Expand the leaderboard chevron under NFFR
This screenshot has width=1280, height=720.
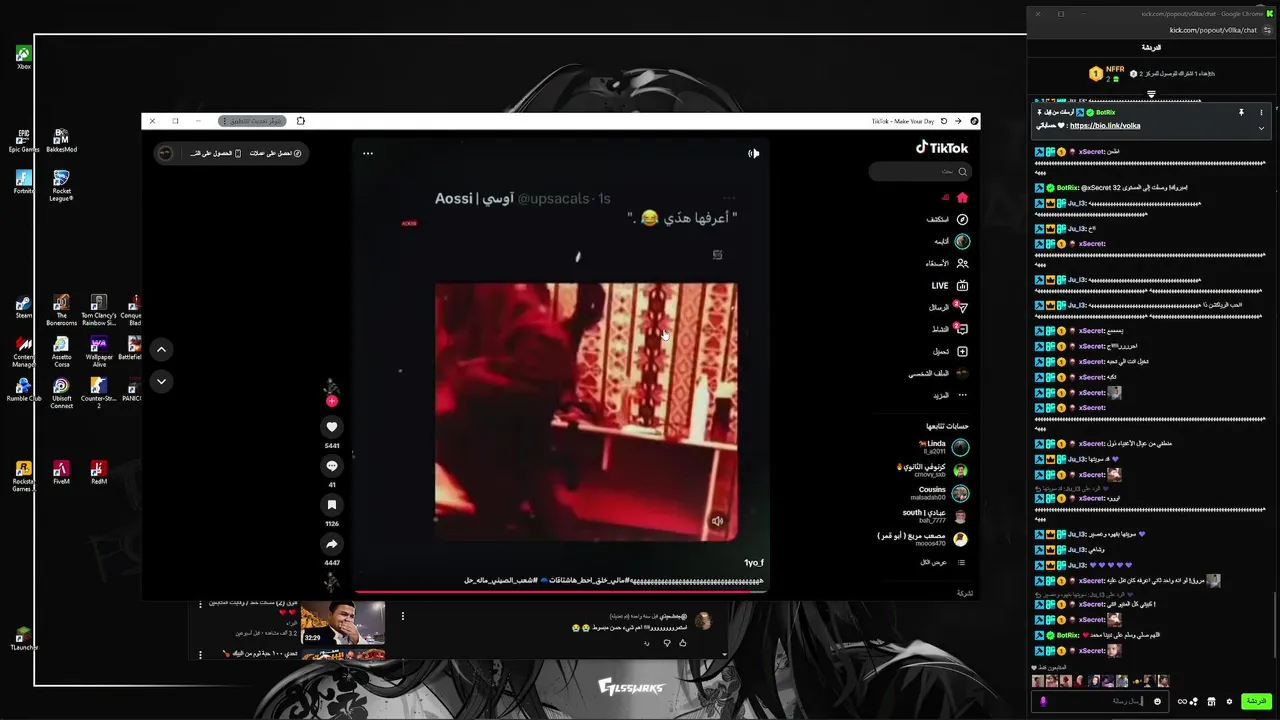coord(1151,94)
